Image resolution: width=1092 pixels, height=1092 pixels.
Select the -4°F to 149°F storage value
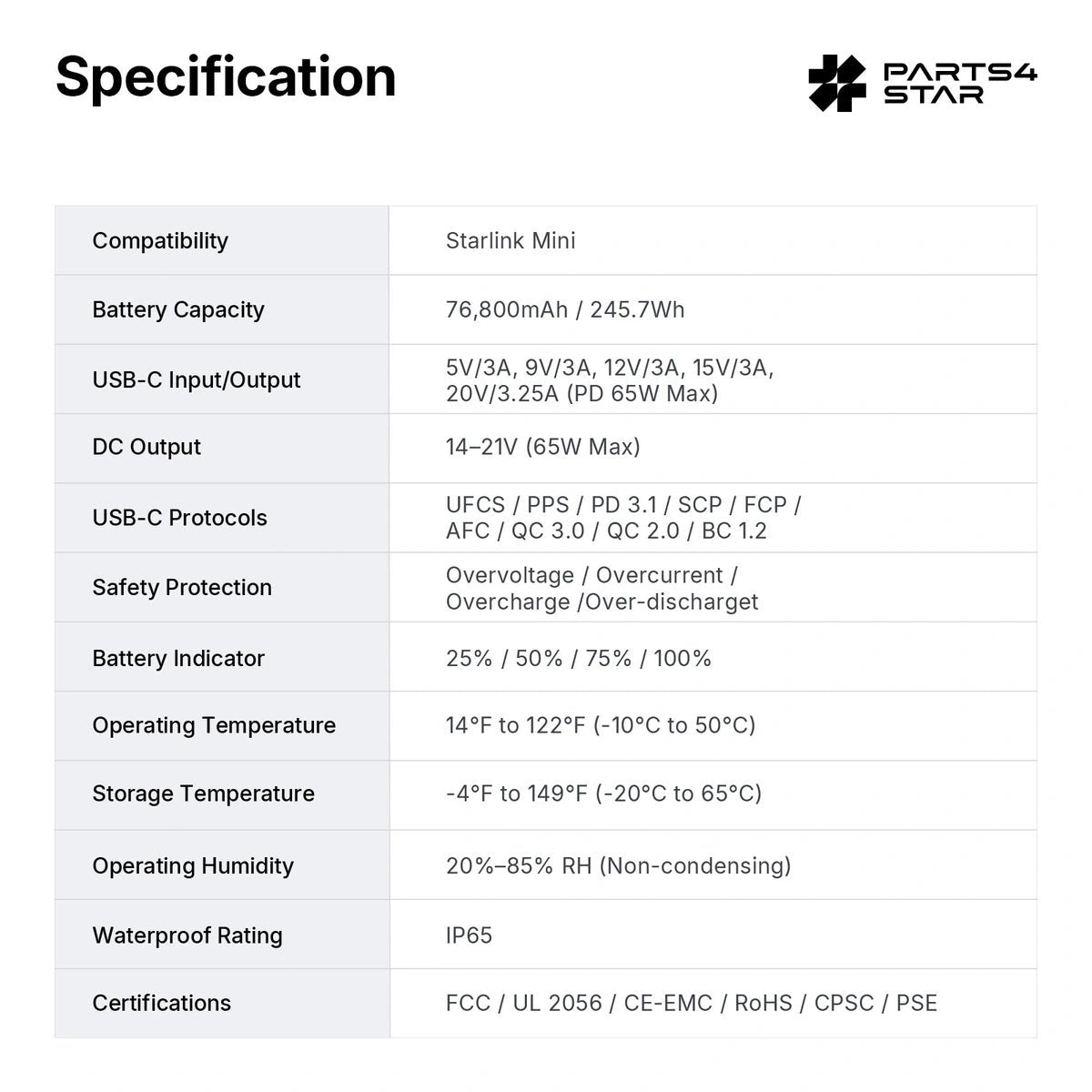(604, 794)
